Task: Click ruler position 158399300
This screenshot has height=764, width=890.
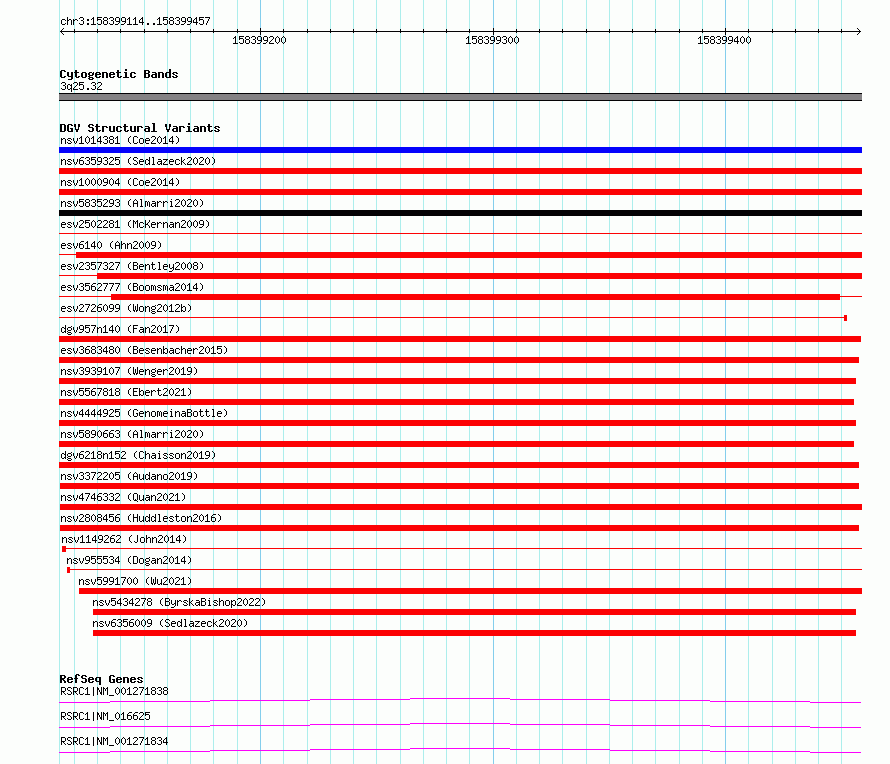Action: pos(492,40)
